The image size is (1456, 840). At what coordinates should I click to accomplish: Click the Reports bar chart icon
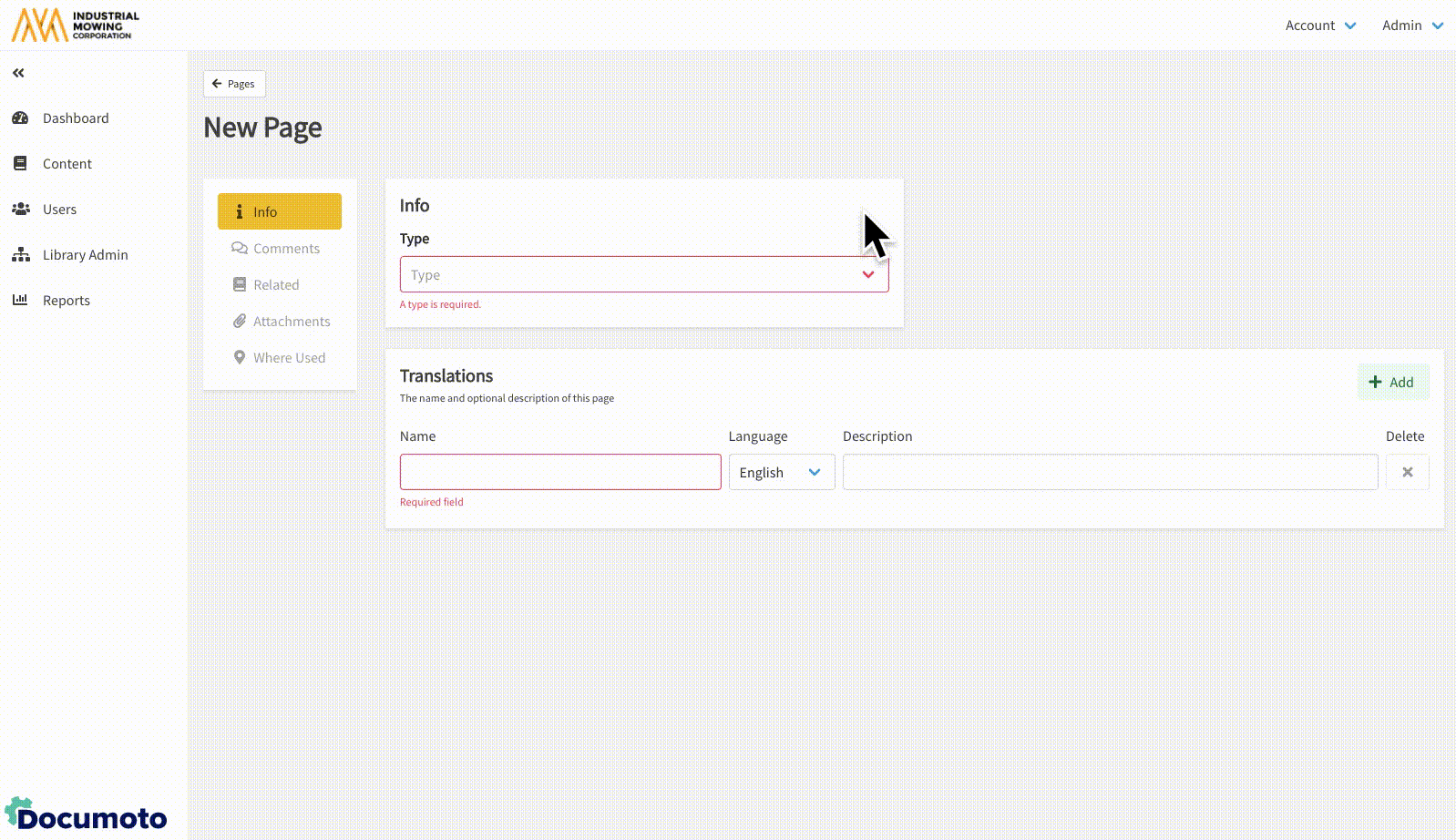click(x=20, y=300)
